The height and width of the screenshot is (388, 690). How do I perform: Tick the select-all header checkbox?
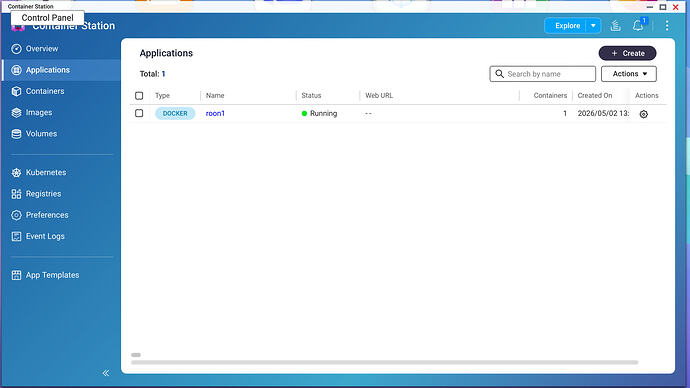point(139,95)
